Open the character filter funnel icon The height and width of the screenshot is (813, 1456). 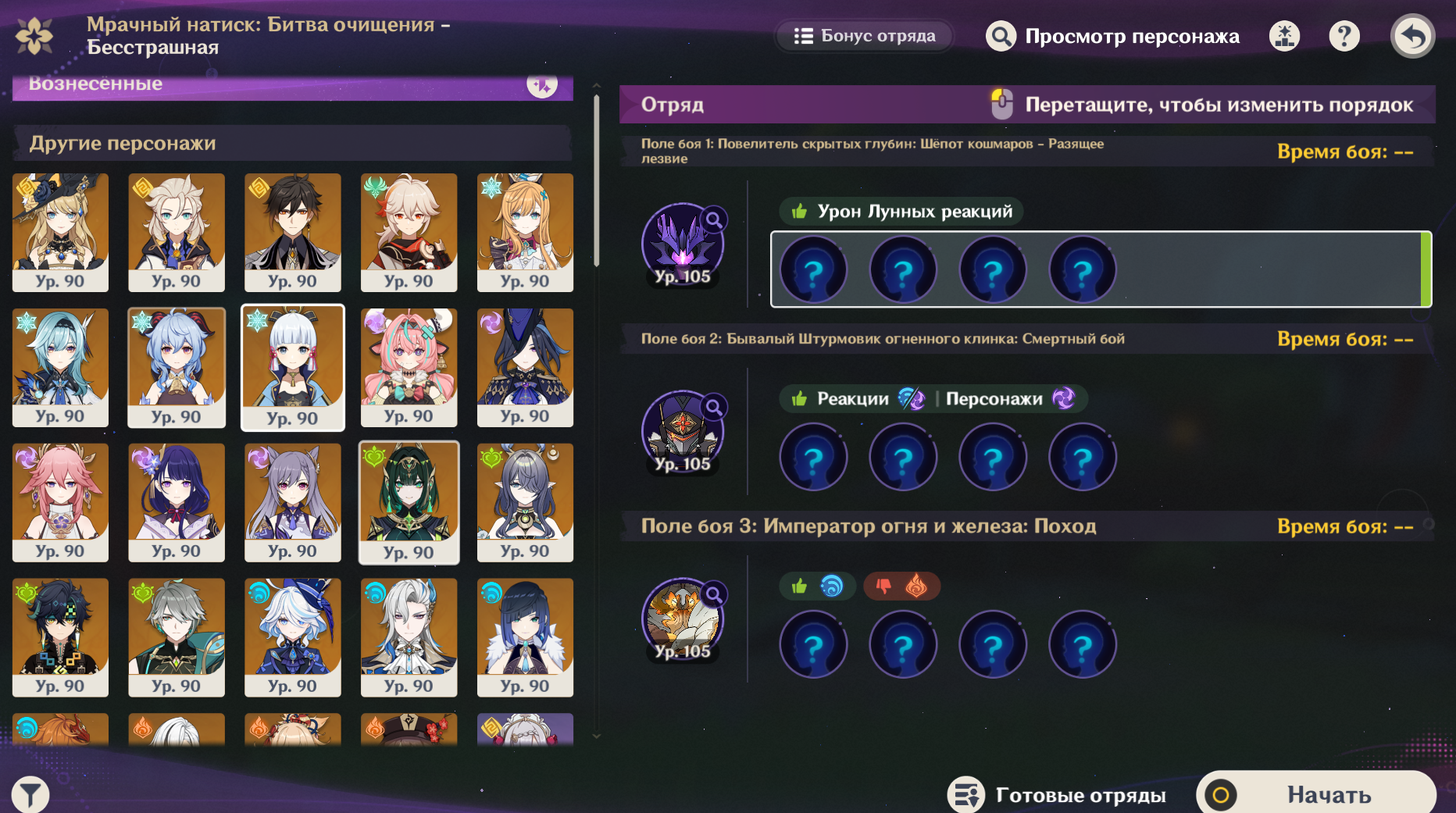(30, 795)
